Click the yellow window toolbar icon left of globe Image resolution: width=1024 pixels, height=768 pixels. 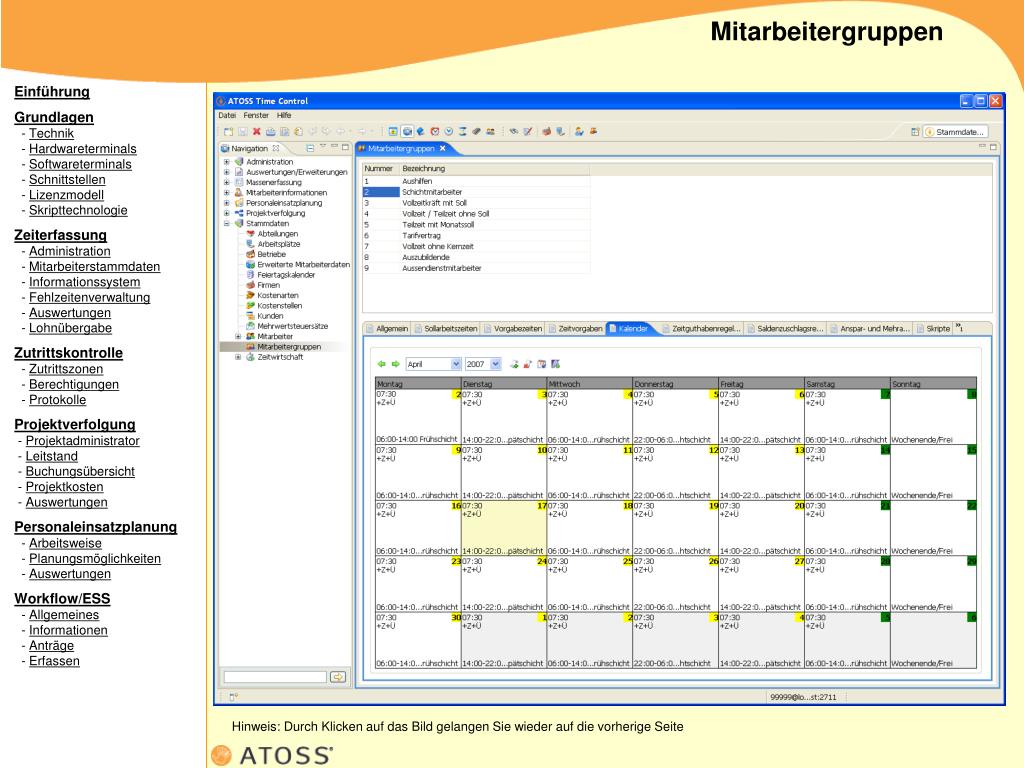click(393, 132)
